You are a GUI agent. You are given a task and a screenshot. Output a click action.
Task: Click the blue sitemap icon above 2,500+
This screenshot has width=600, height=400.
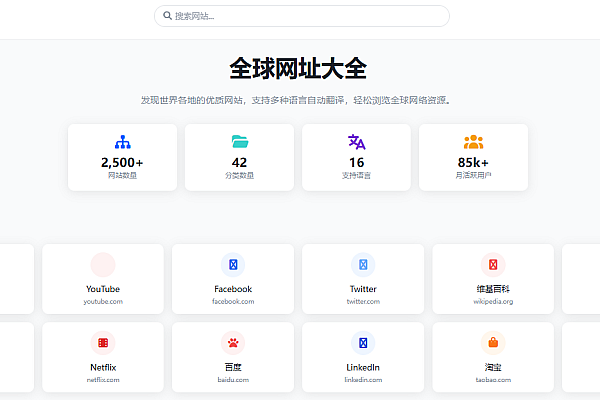point(122,142)
